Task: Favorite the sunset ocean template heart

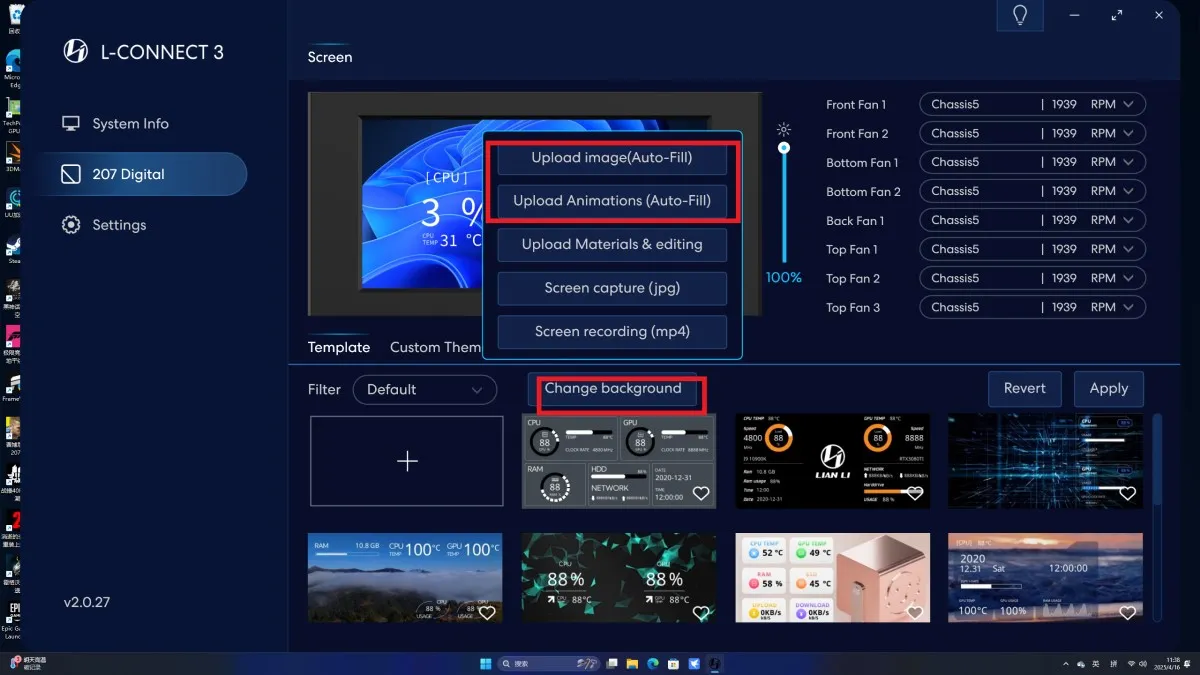Action: [x=1127, y=612]
